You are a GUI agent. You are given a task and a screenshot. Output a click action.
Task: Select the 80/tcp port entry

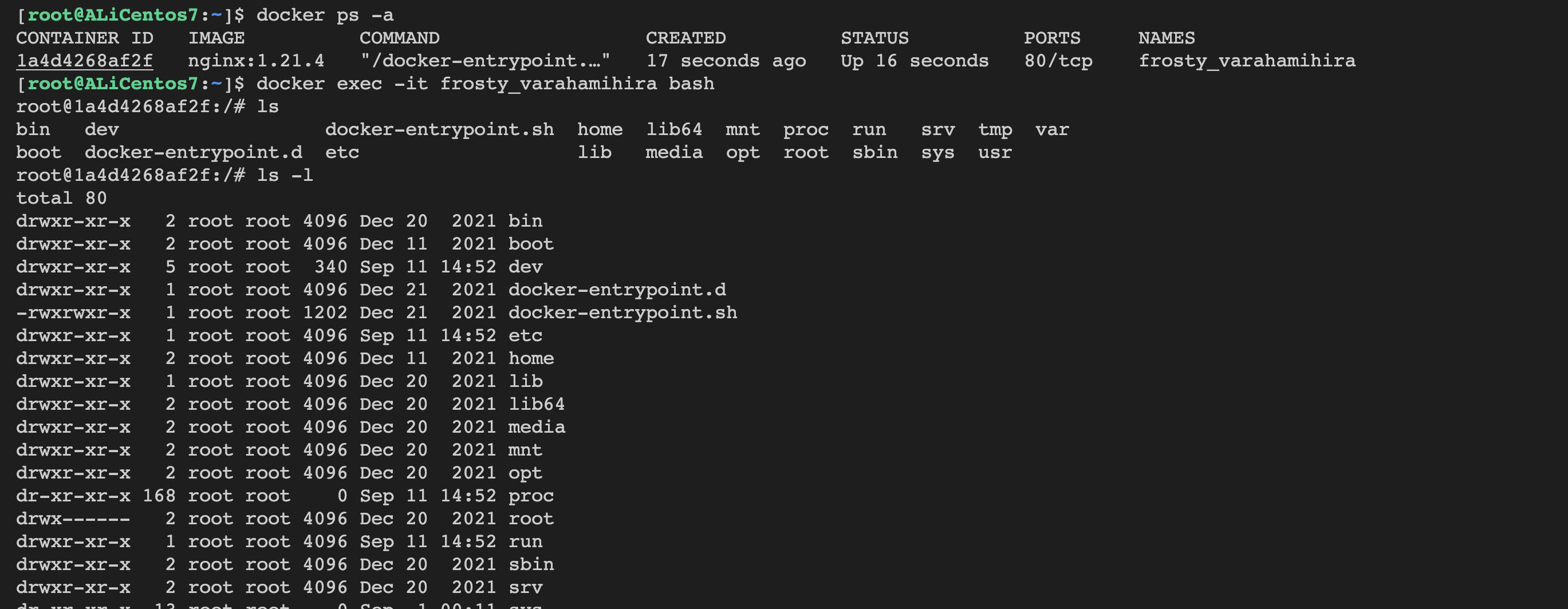(x=1058, y=61)
